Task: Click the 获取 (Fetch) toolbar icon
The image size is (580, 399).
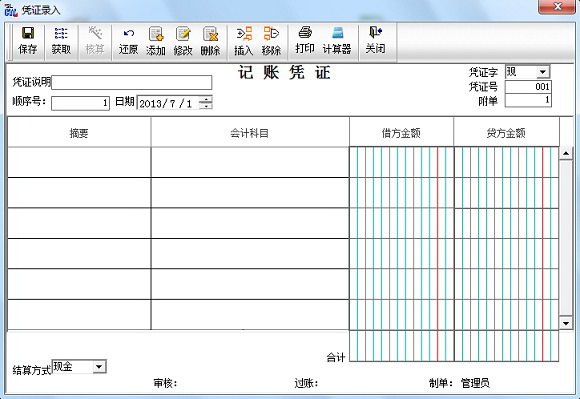Action: (61, 41)
